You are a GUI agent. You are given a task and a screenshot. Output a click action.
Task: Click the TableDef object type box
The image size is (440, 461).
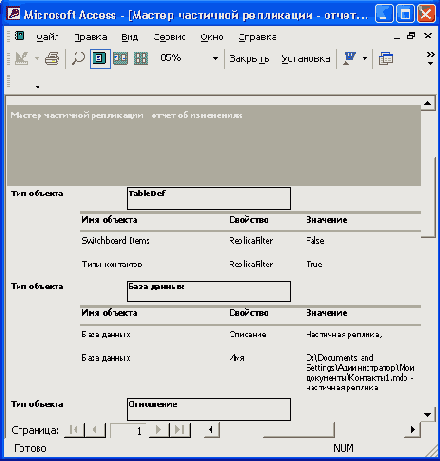coord(209,198)
